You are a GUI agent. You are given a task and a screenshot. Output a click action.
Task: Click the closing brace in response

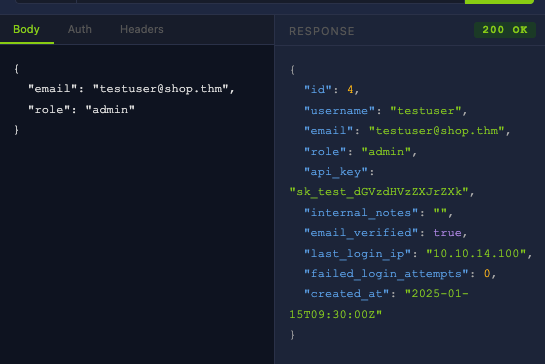point(292,335)
